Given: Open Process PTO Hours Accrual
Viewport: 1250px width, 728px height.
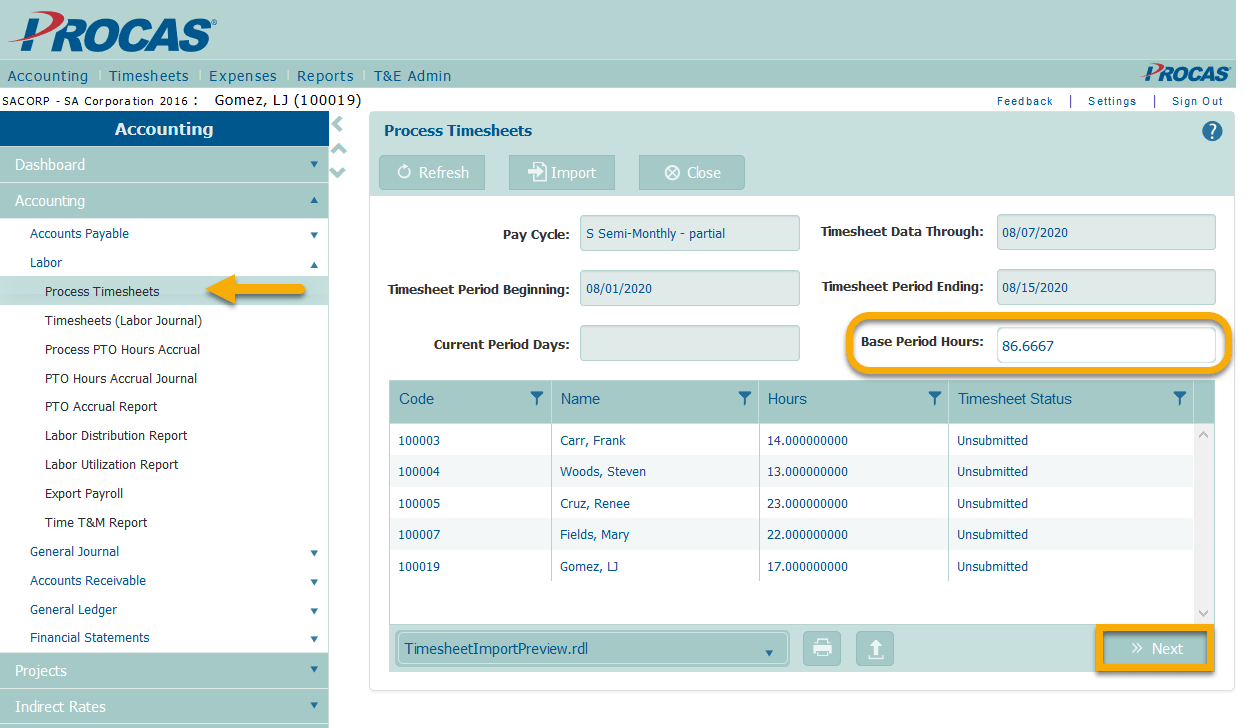Looking at the screenshot, I should (122, 350).
